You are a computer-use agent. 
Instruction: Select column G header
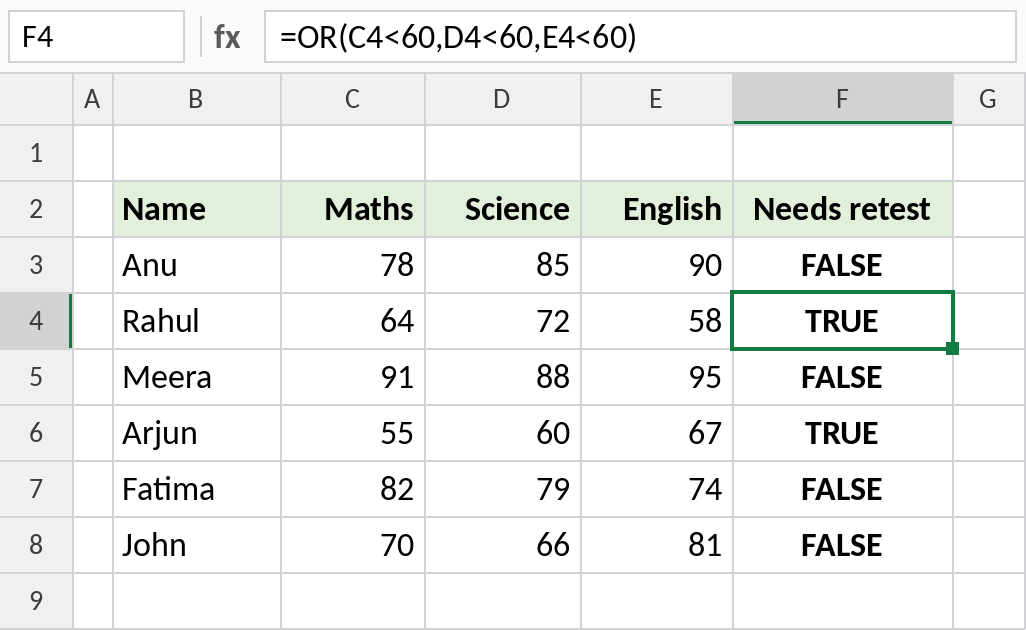pyautogui.click(x=989, y=99)
